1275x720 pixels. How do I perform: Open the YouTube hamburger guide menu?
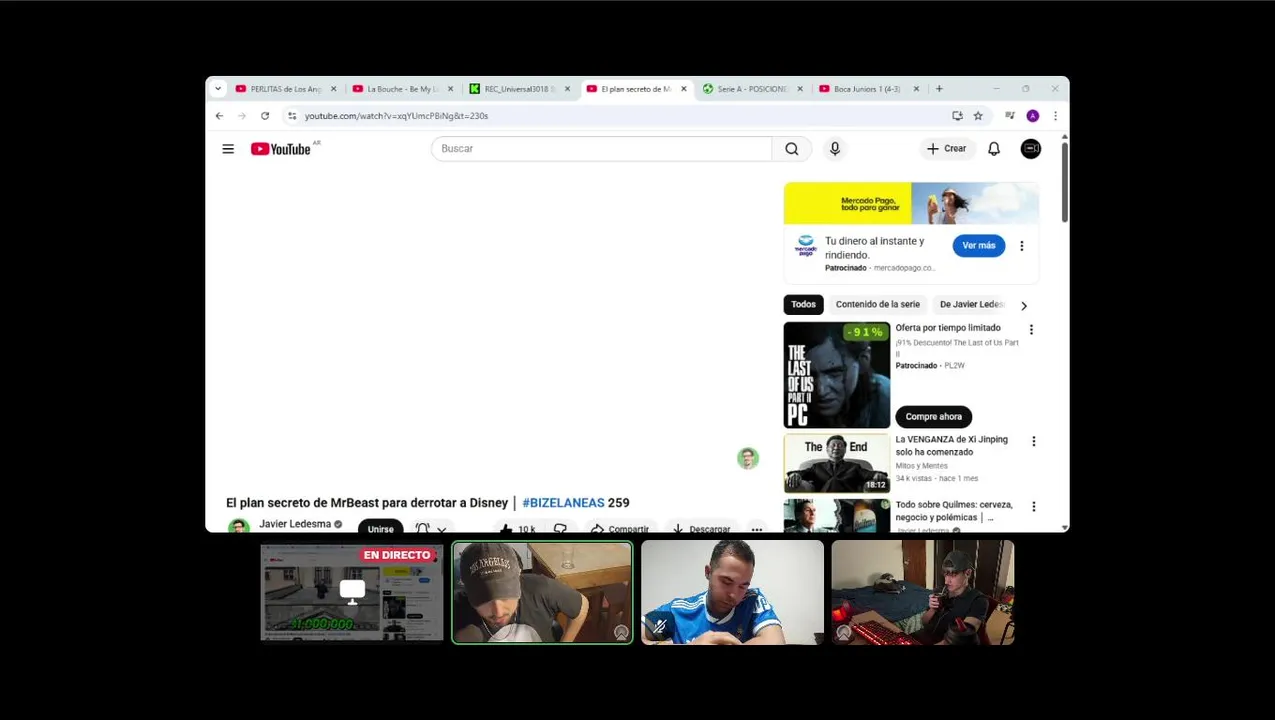(228, 149)
